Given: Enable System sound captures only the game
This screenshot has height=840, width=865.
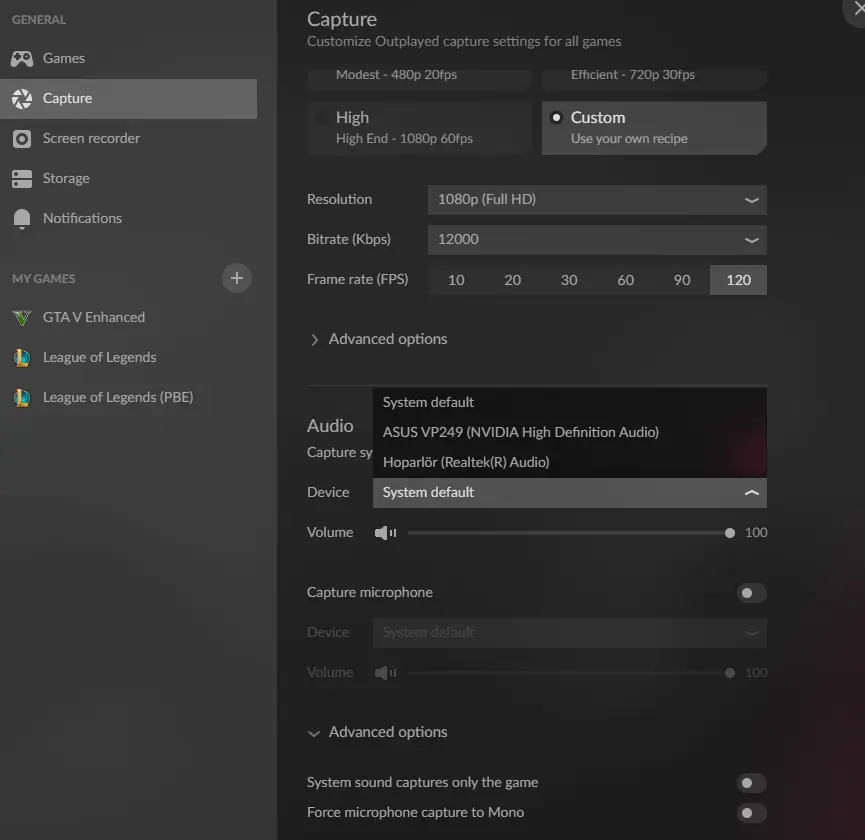Looking at the screenshot, I should (751, 783).
